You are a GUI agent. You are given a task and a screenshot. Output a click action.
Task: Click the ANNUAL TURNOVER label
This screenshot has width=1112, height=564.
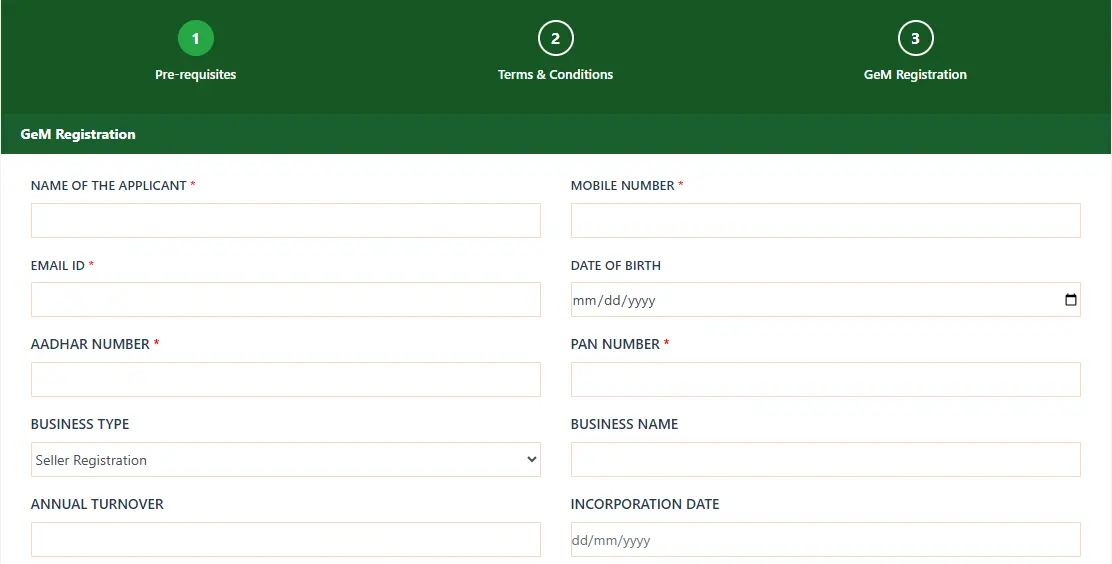click(x=97, y=504)
